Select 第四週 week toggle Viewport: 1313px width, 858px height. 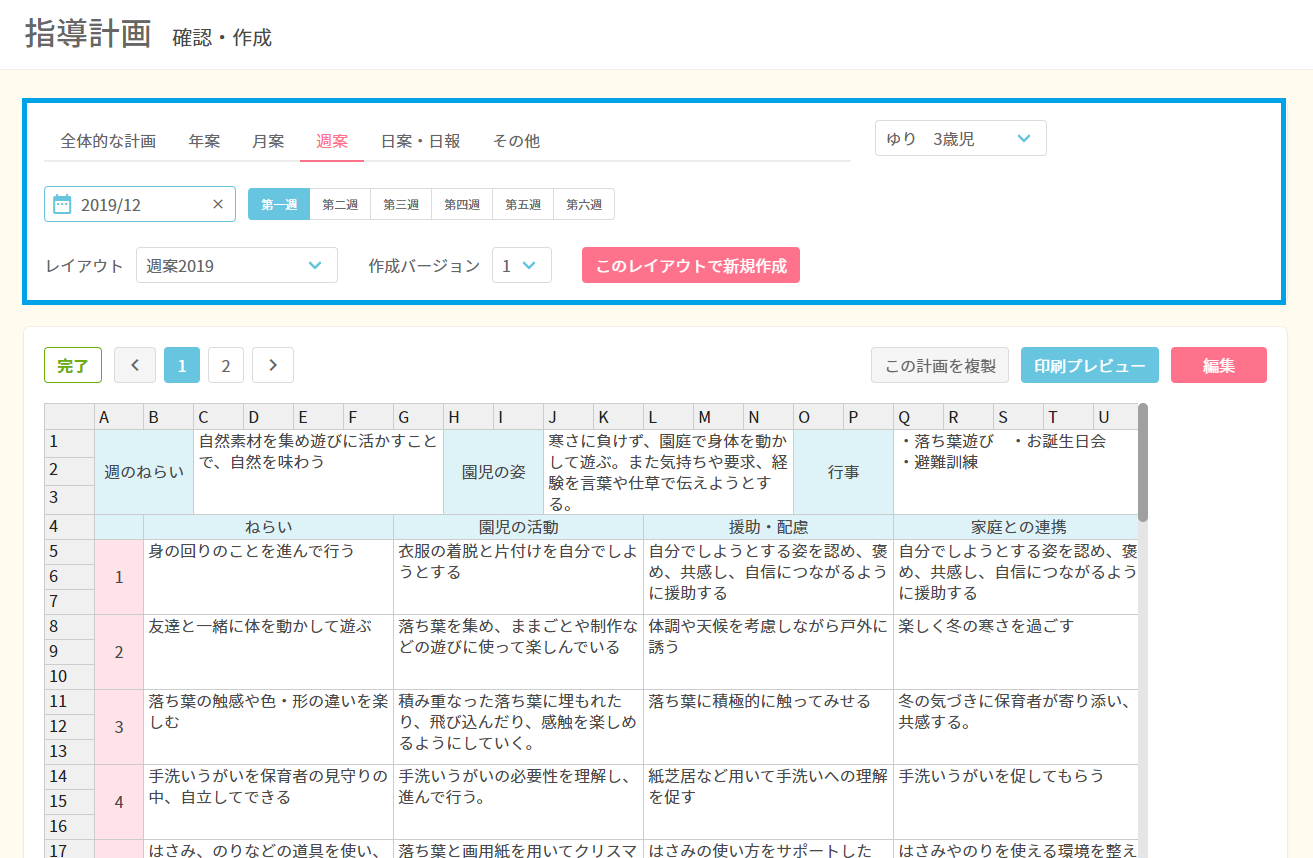462,204
